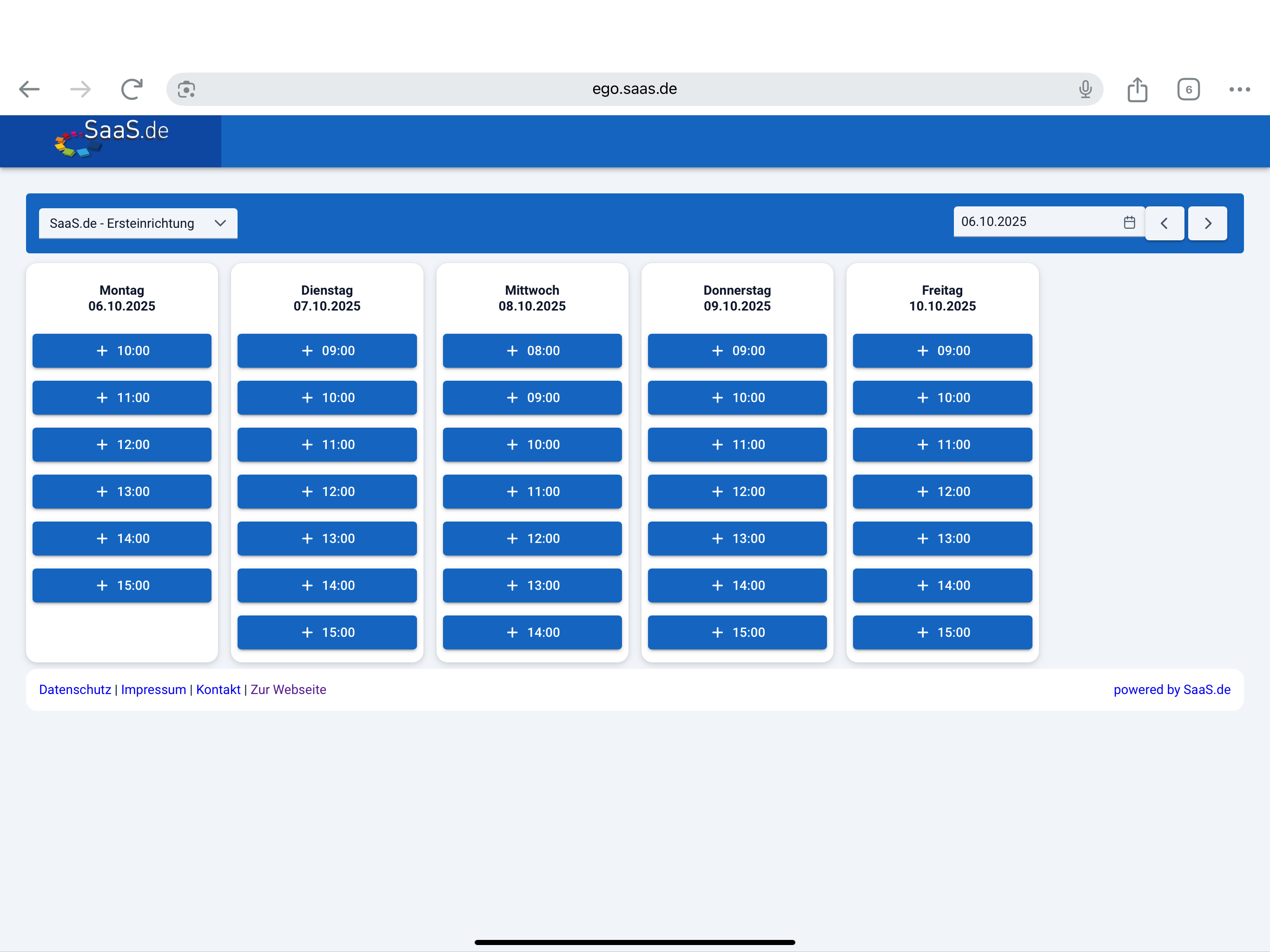1270x952 pixels.
Task: Tap the screenshot search icon in address bar
Action: 186,89
